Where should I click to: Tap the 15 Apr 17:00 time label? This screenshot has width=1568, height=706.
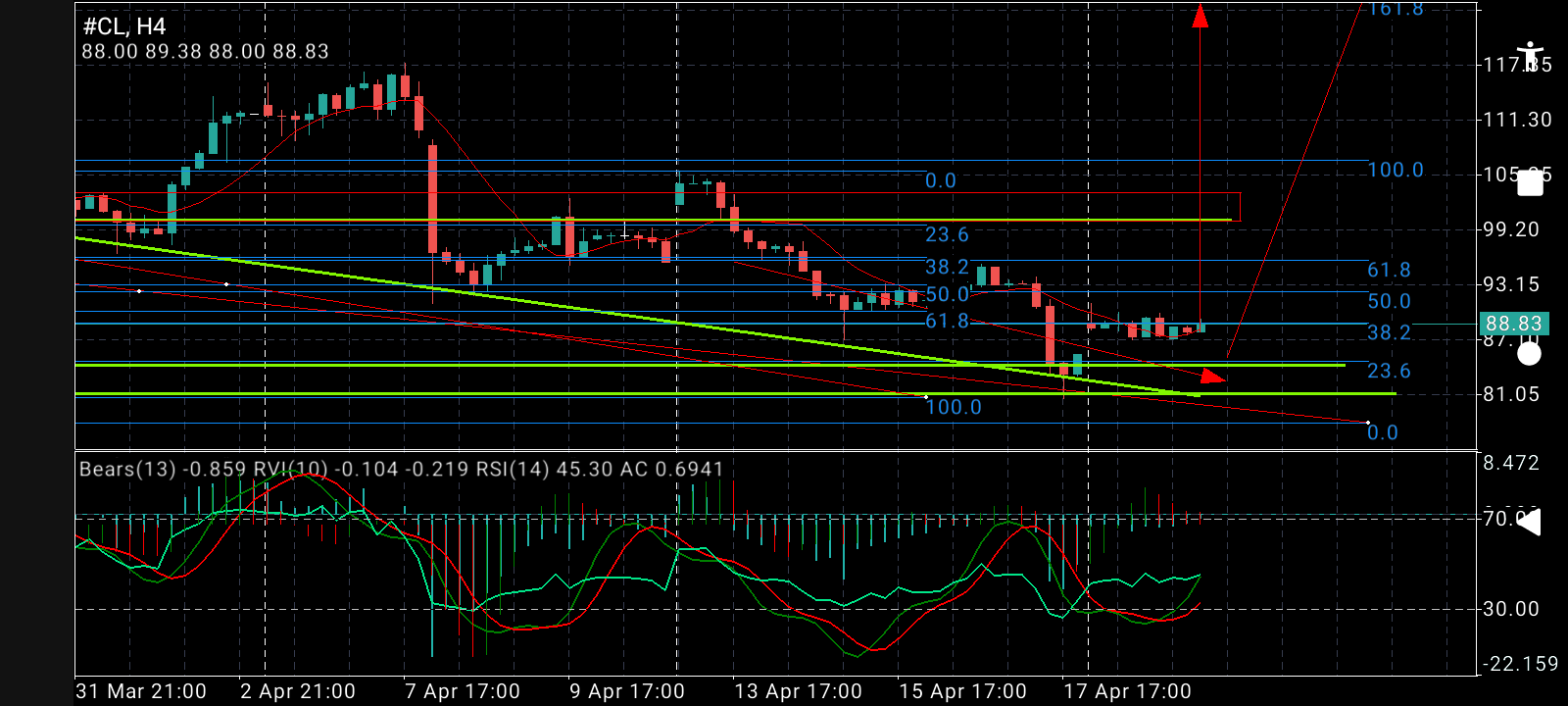[x=962, y=691]
